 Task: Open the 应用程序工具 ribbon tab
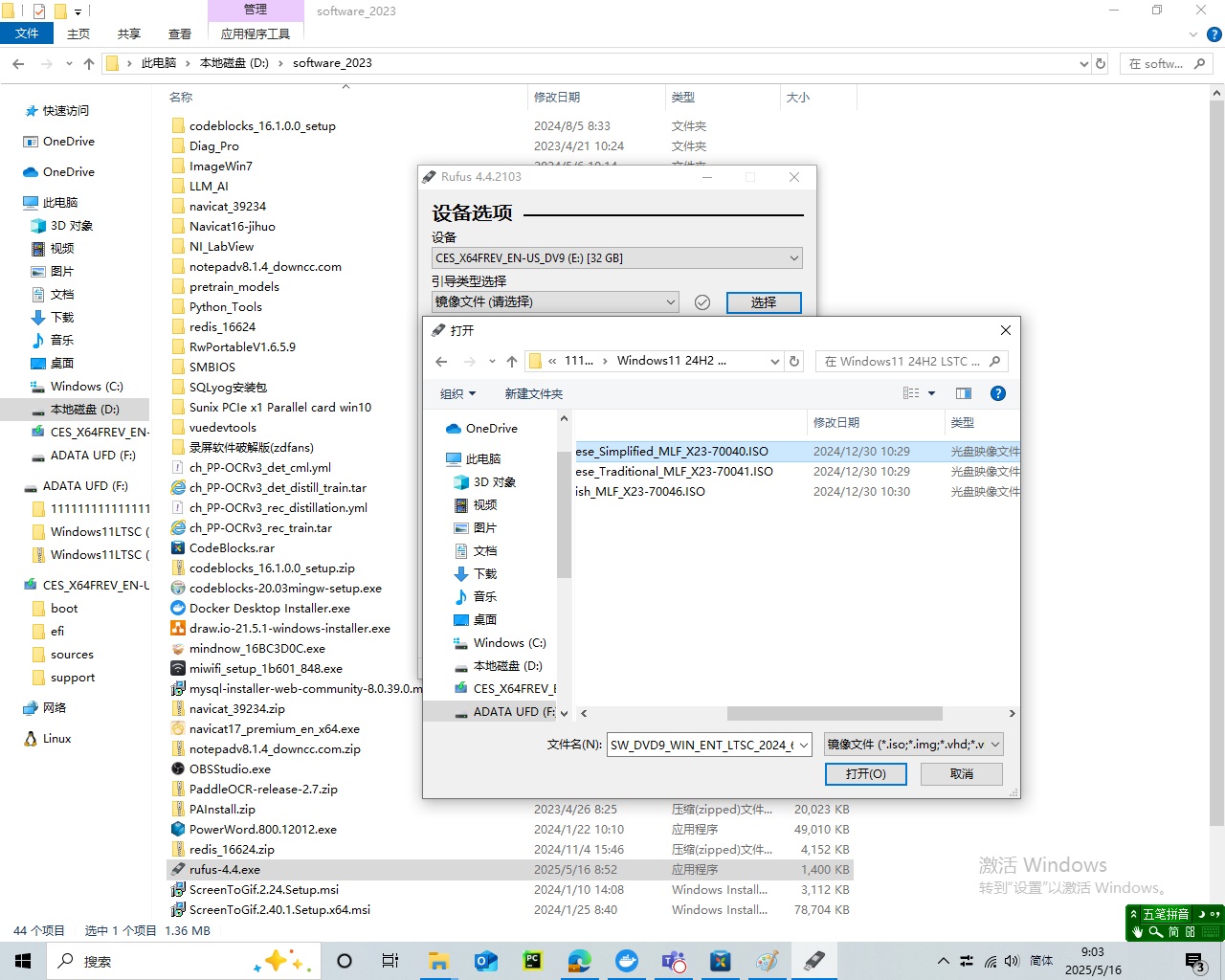(x=256, y=33)
